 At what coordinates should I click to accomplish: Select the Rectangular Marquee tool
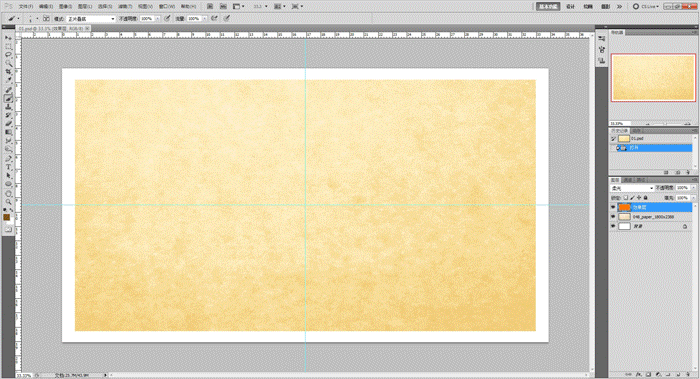[8, 46]
